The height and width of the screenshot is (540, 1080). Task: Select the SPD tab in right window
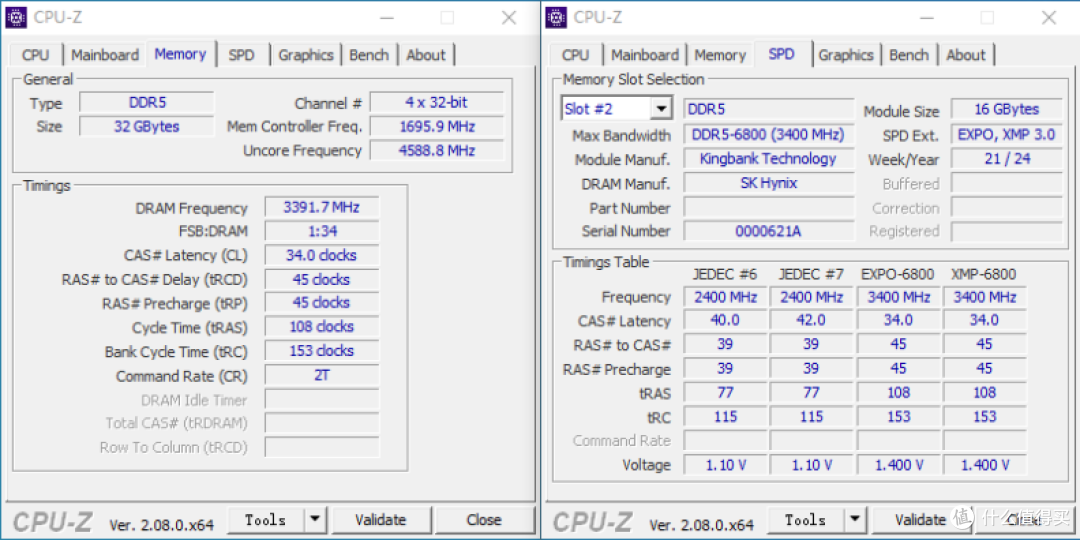[x=781, y=54]
